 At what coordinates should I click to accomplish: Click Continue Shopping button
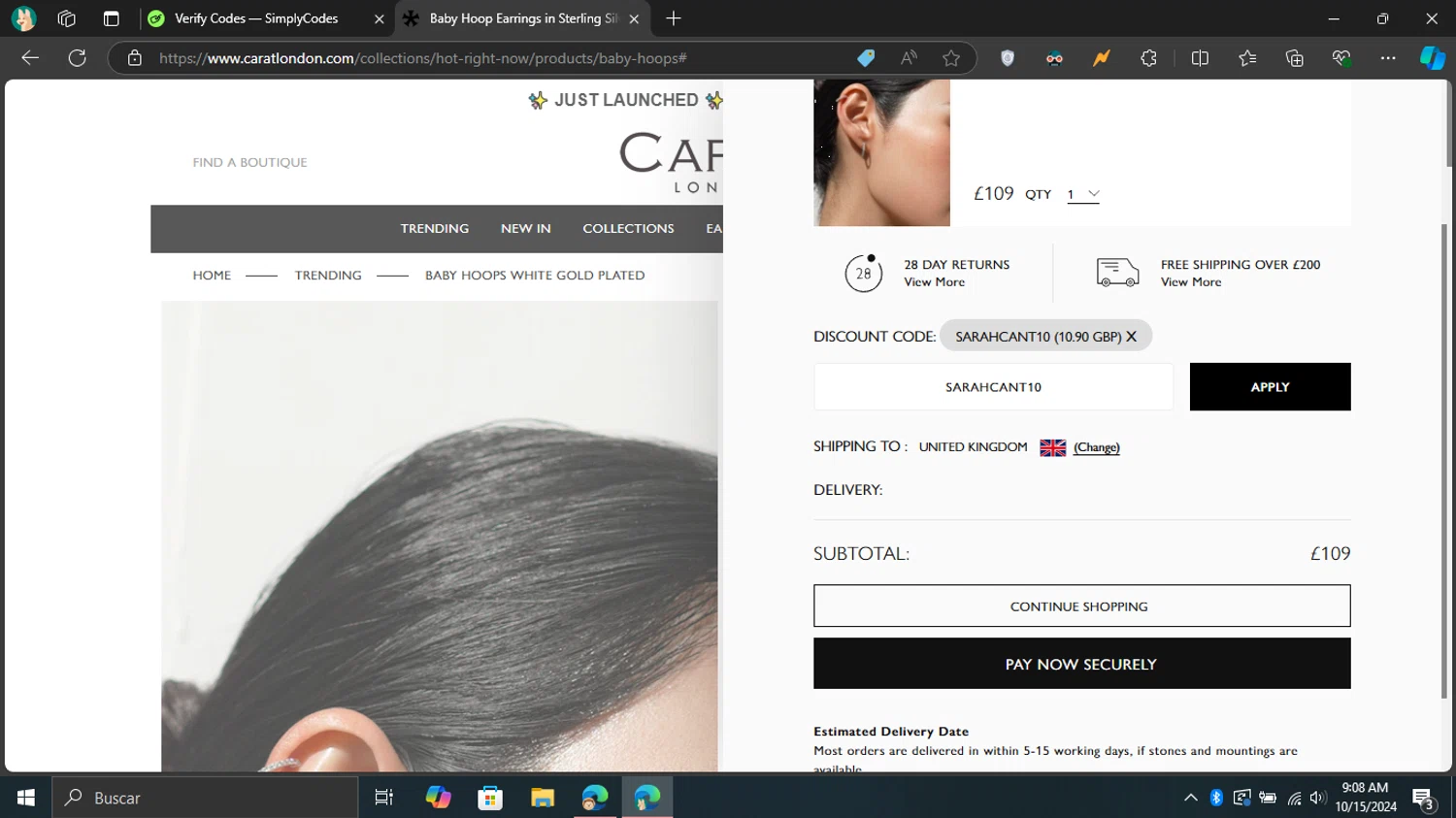pyautogui.click(x=1081, y=605)
